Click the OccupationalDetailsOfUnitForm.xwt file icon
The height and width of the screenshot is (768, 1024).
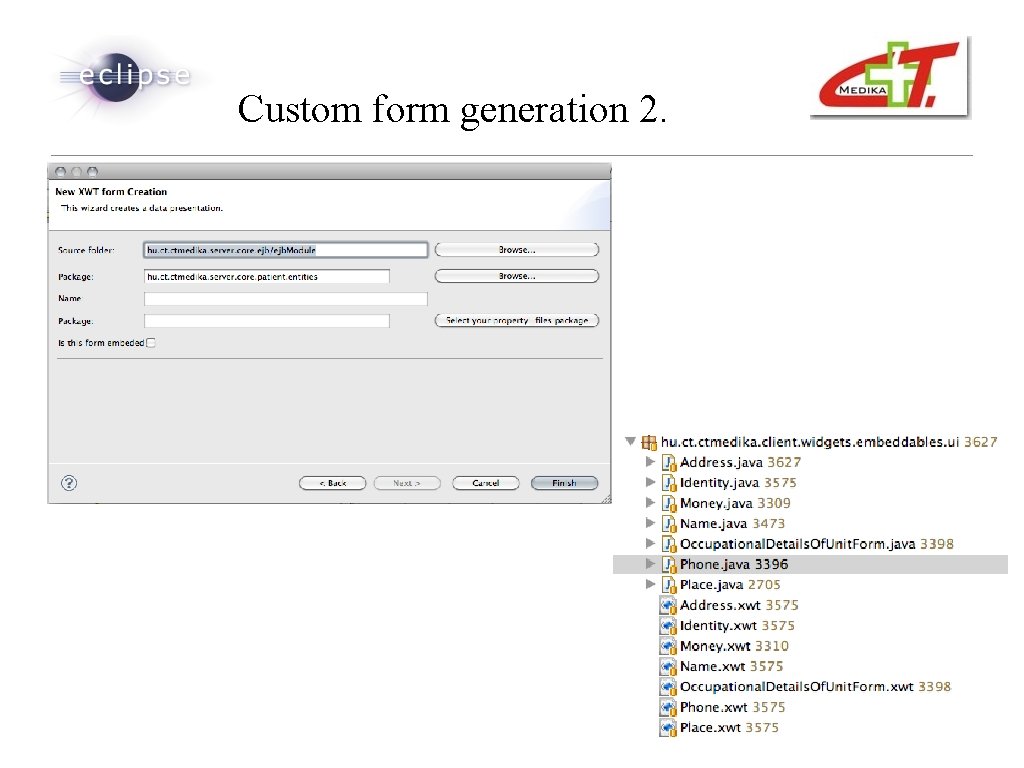click(x=667, y=687)
